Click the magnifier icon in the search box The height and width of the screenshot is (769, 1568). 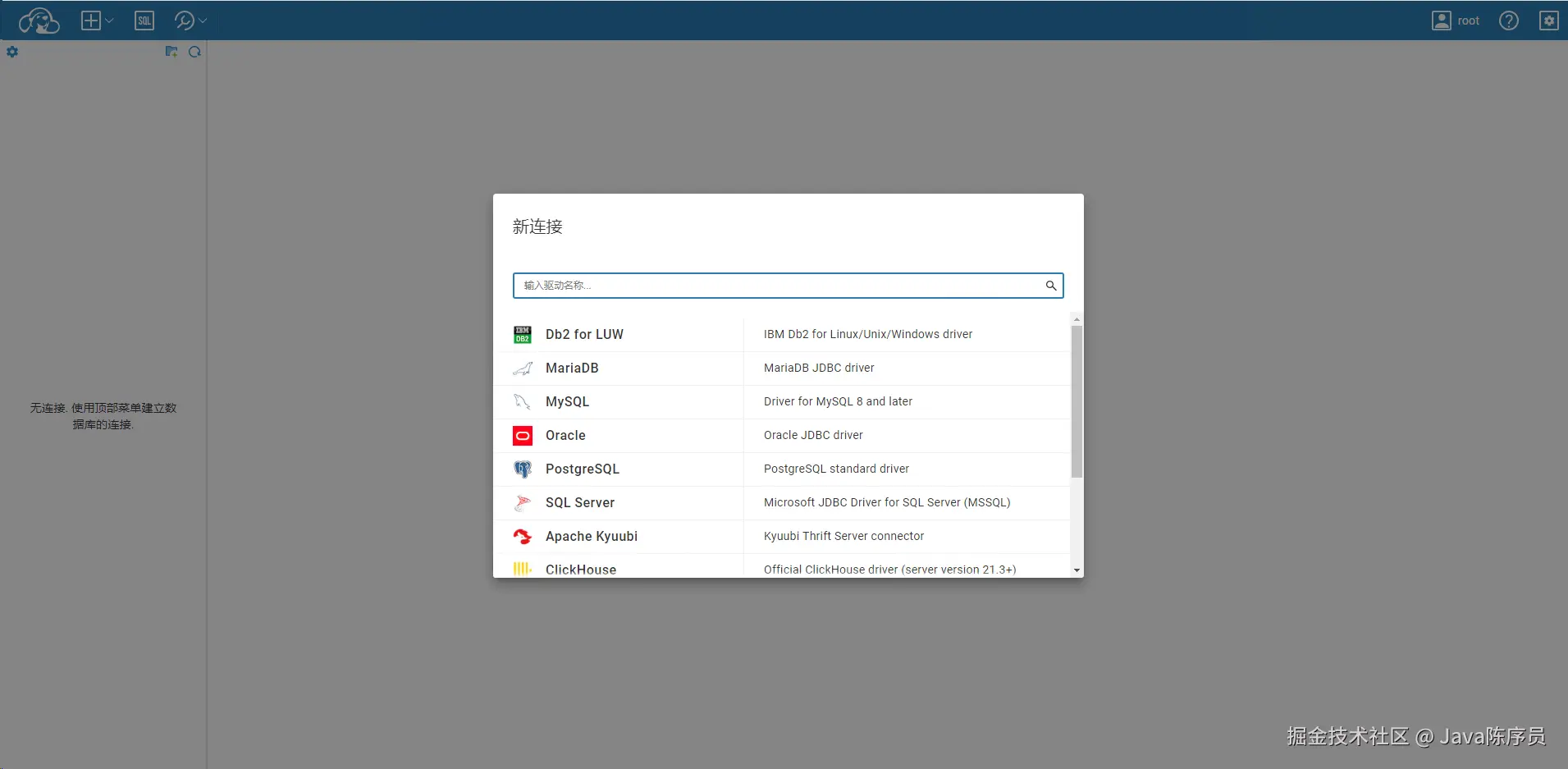[1051, 286]
